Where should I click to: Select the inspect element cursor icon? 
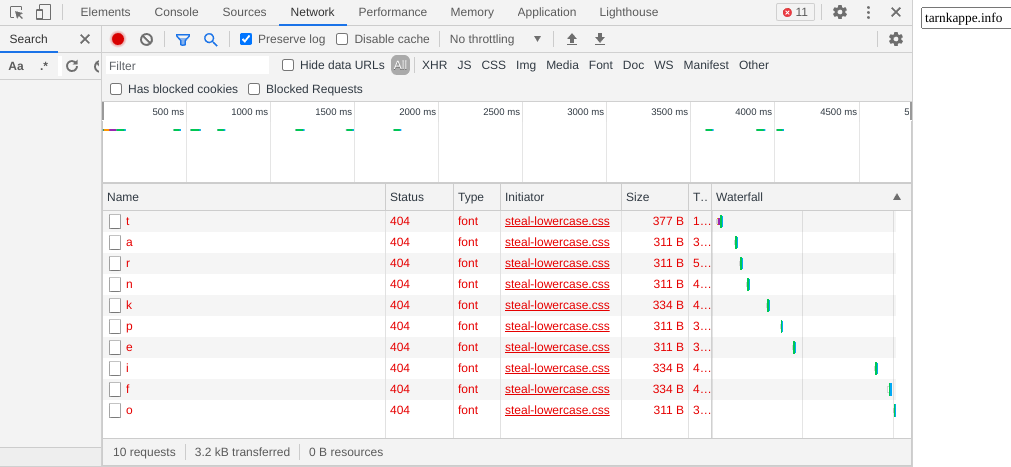point(17,12)
